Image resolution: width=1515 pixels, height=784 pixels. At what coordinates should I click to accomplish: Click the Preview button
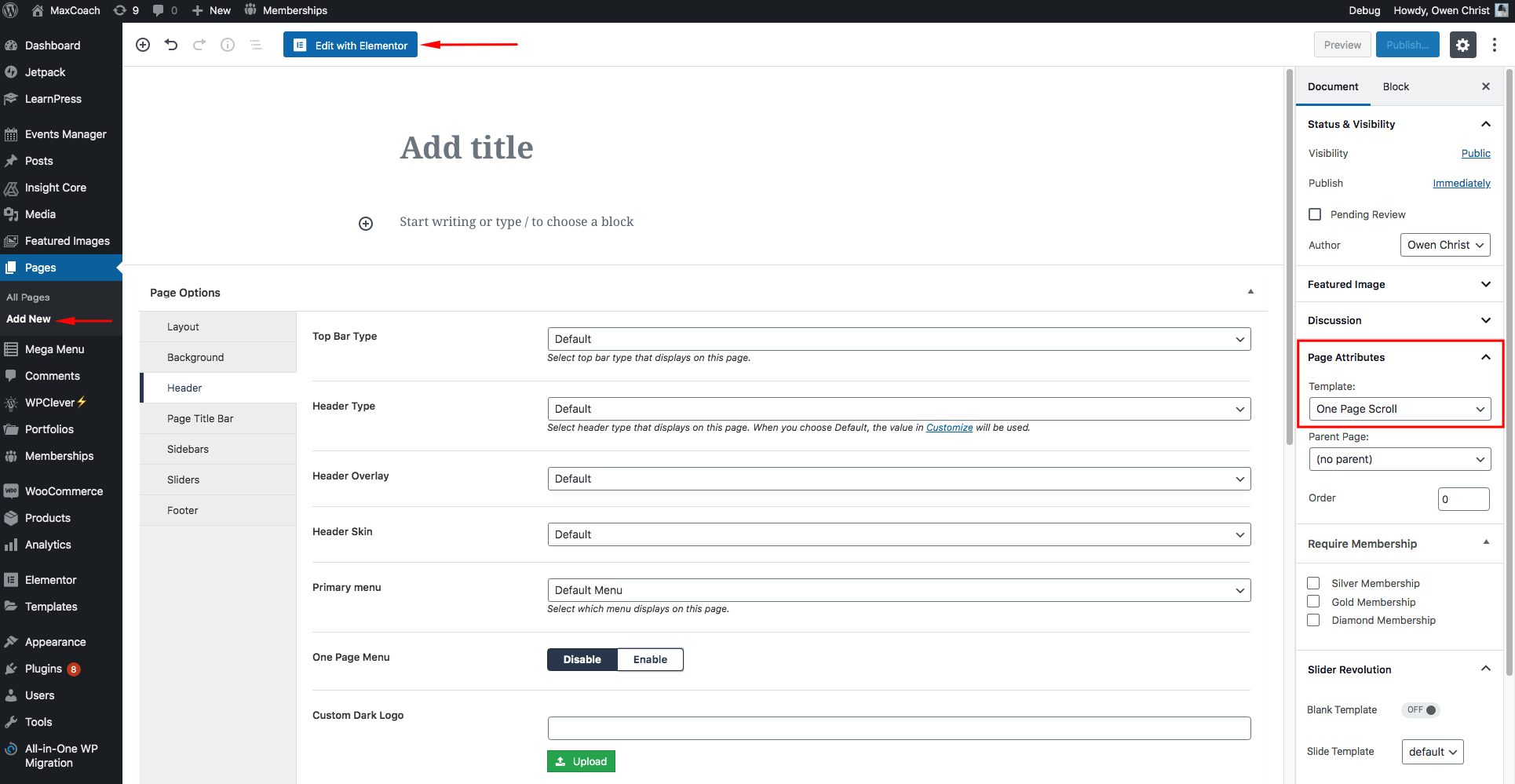[x=1342, y=45]
